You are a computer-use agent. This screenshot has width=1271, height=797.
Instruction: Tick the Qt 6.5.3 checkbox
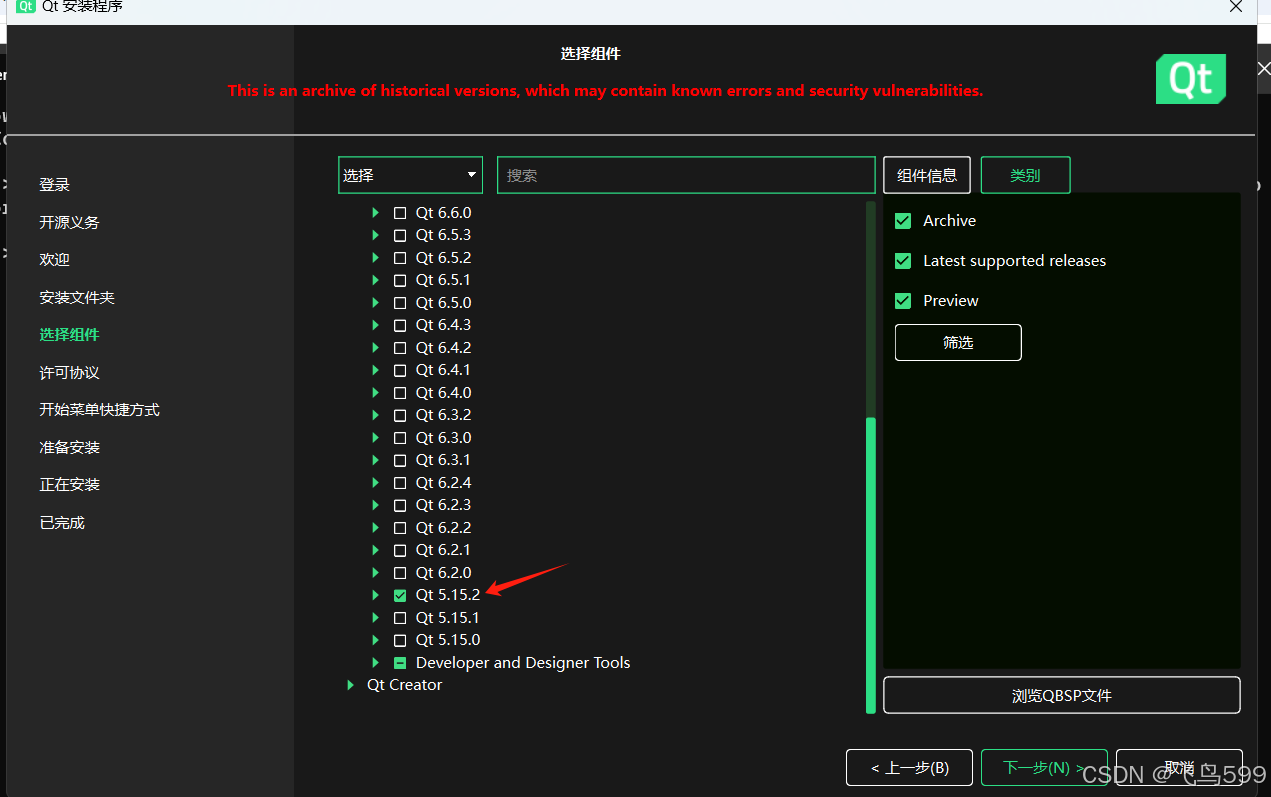coord(400,235)
